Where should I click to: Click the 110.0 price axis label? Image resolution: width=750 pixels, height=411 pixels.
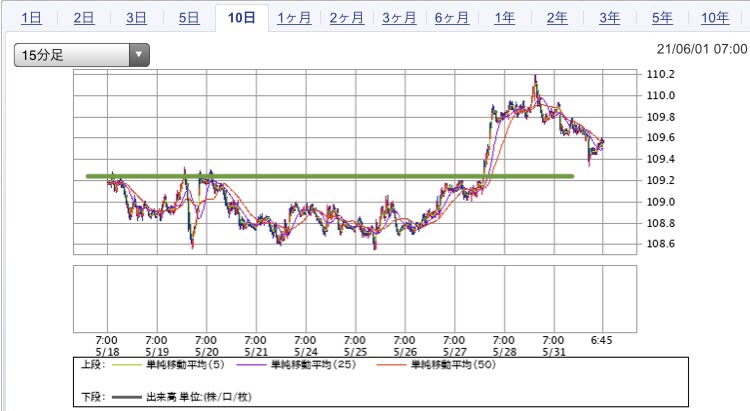pyautogui.click(x=661, y=96)
